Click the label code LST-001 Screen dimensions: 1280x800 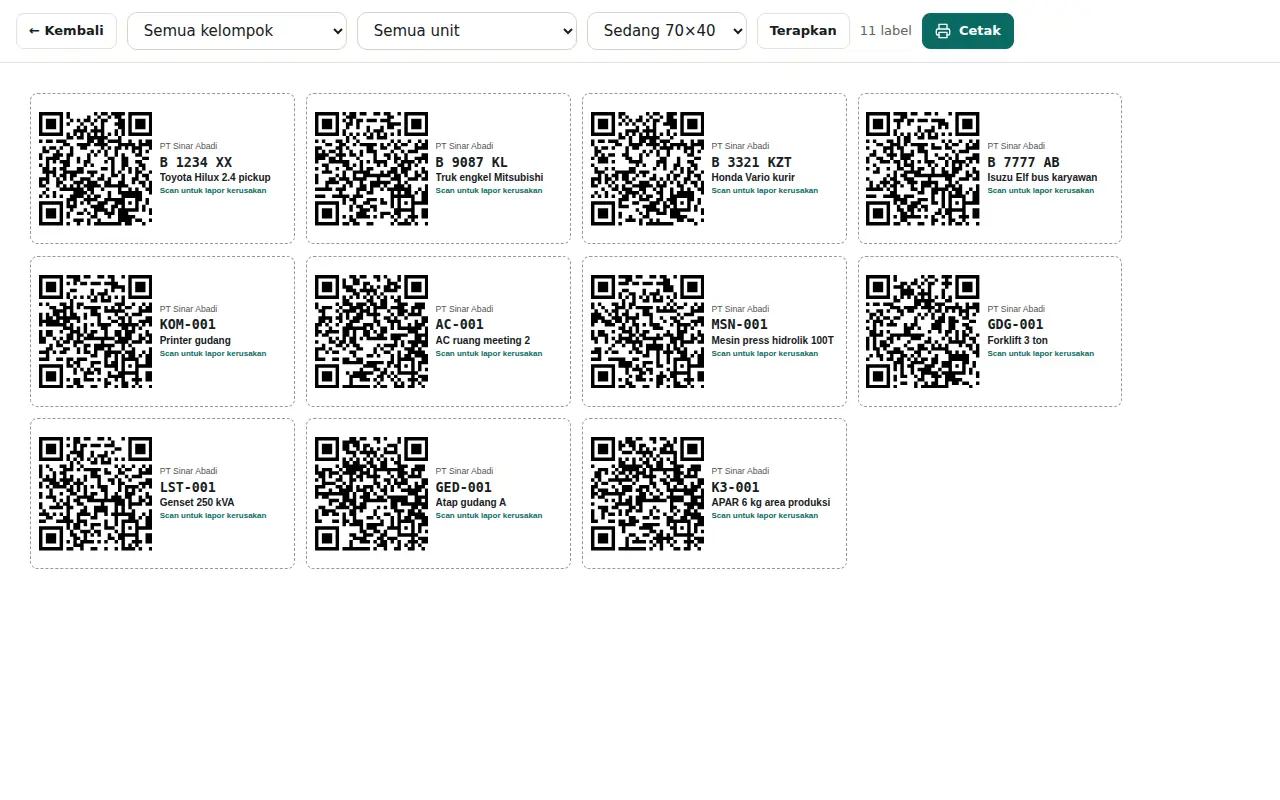point(188,487)
